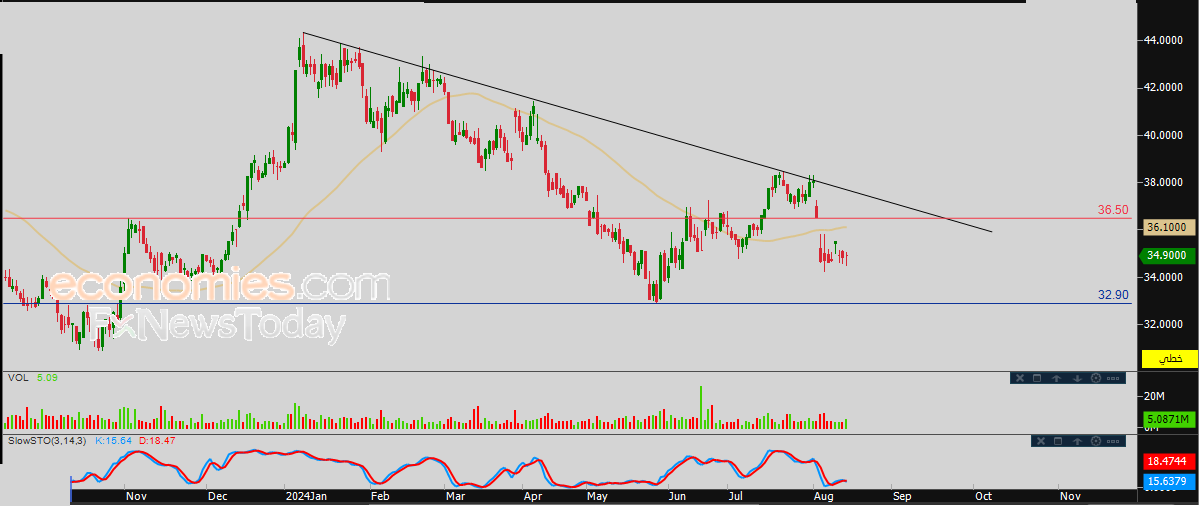This screenshot has width=1199, height=506.
Task: Click the 40.0000 price axis label
Action: pos(1162,136)
